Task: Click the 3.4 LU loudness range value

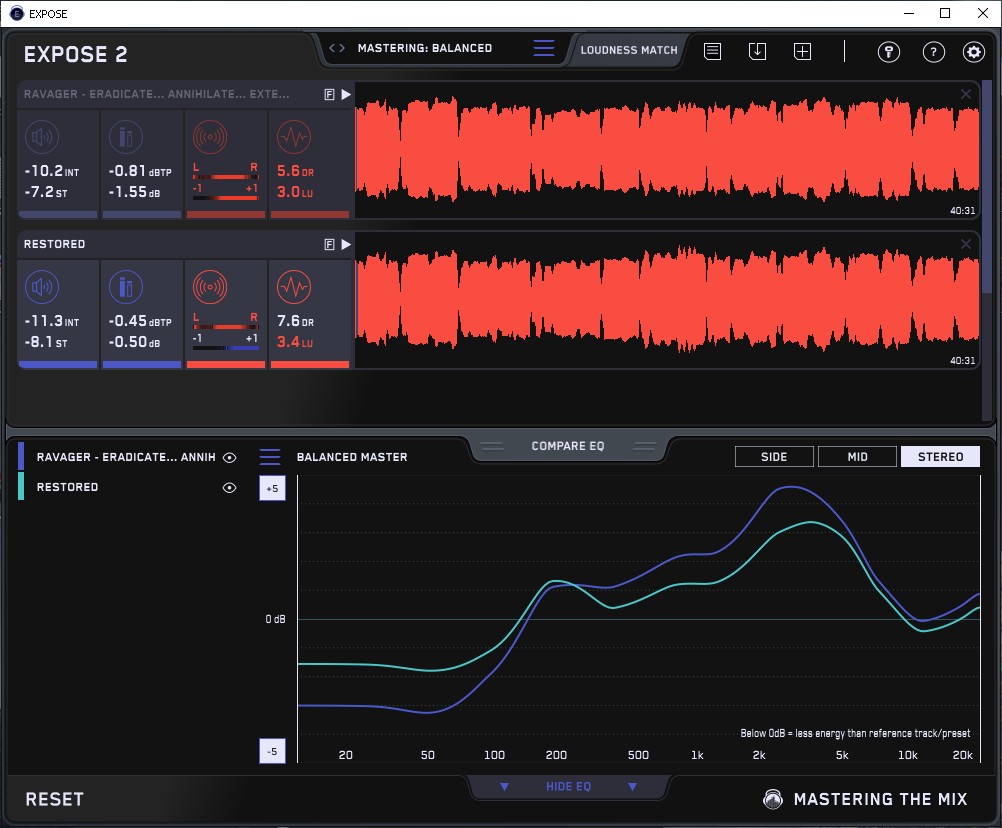Action: (295, 342)
